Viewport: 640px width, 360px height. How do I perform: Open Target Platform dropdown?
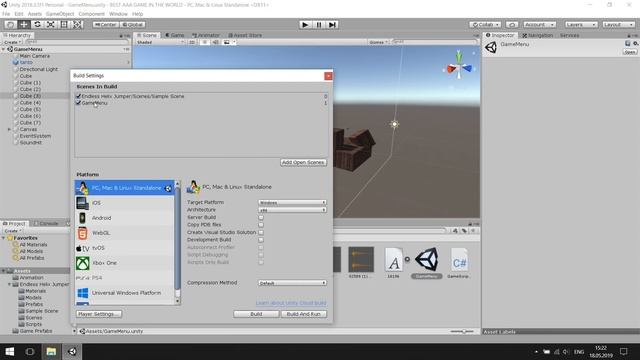292,202
